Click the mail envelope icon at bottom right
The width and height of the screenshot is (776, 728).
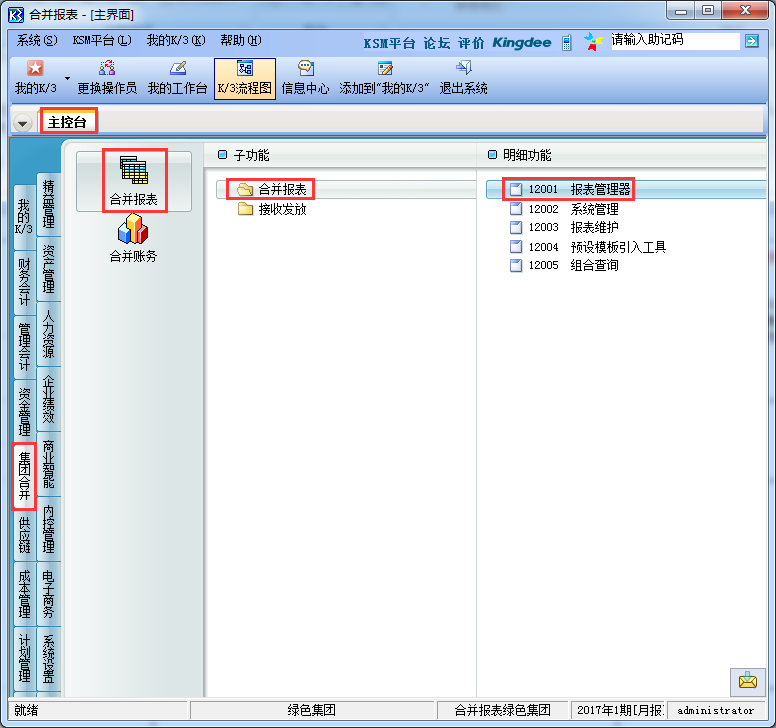pos(747,681)
